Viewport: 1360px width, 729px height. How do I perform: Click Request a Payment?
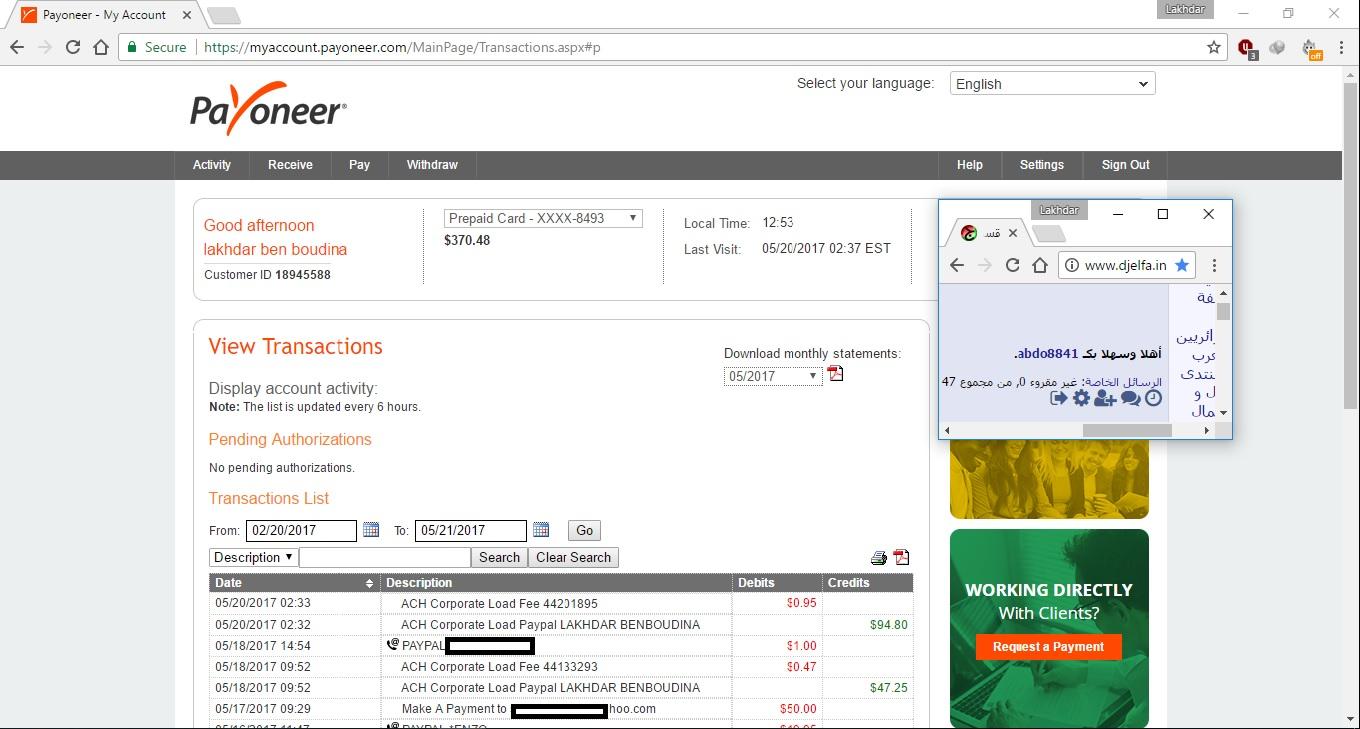pos(1048,647)
